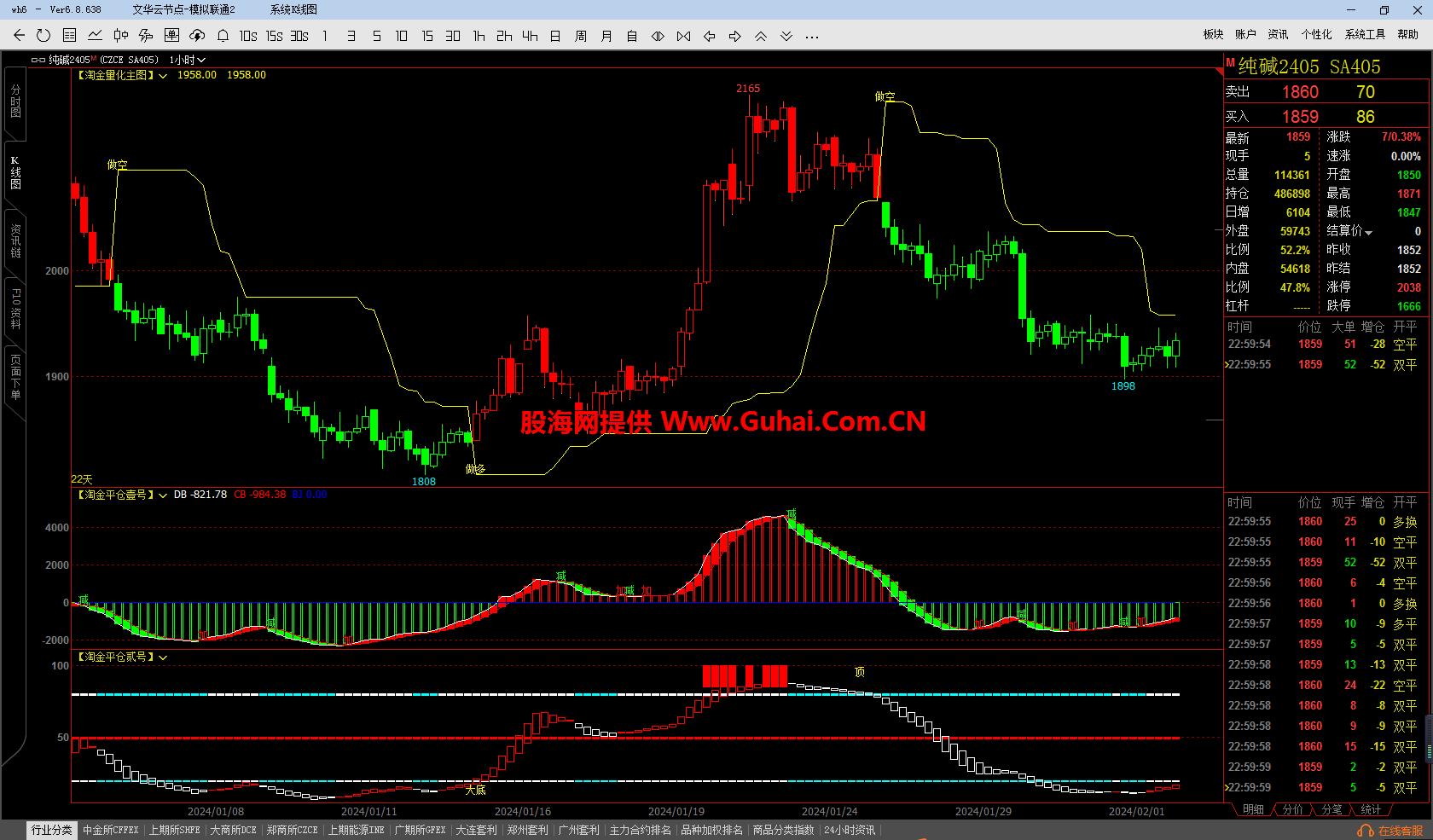Open the 账户 menu
This screenshot has height=840, width=1433.
[x=1245, y=34]
